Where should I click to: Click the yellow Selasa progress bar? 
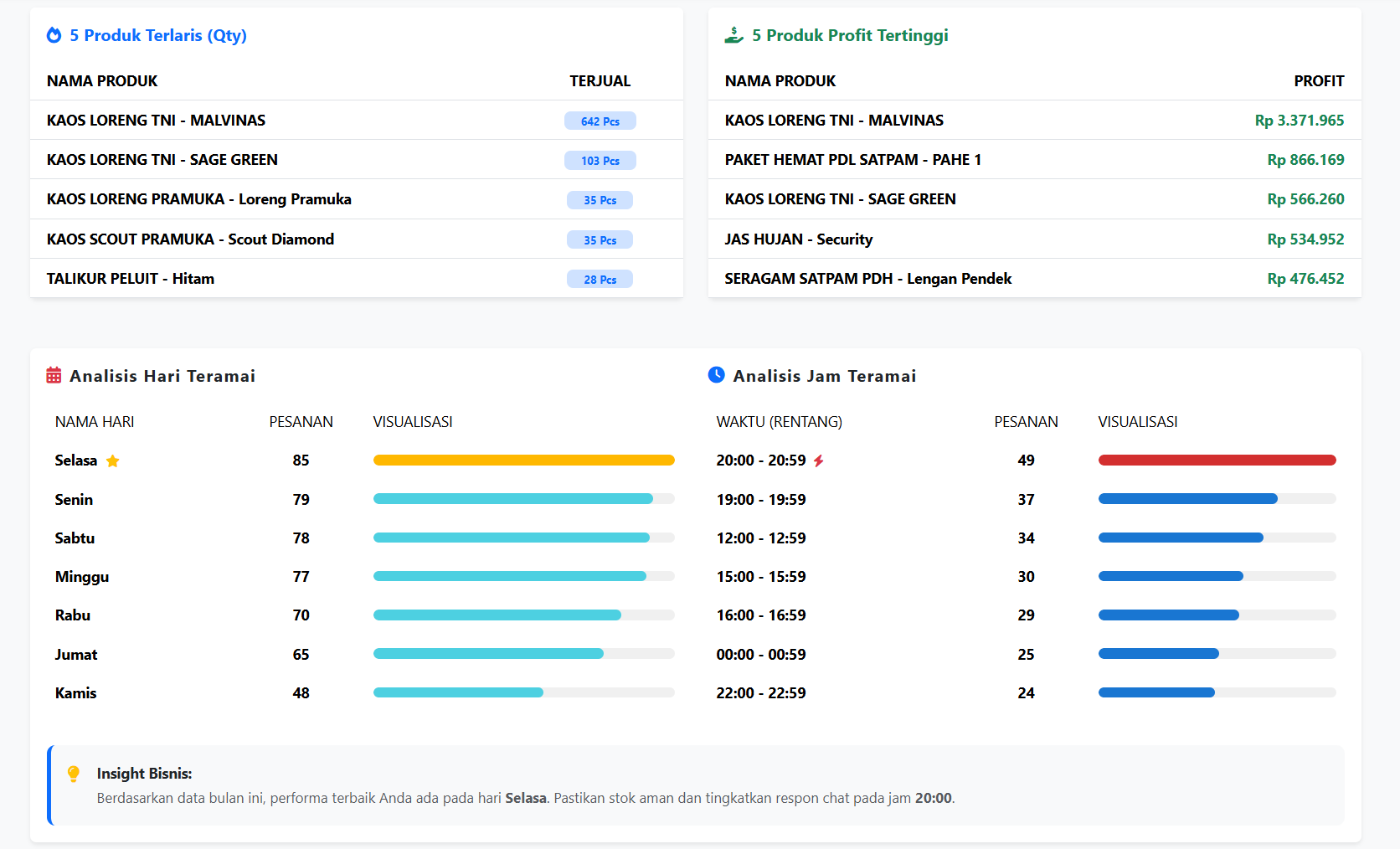[x=523, y=461]
